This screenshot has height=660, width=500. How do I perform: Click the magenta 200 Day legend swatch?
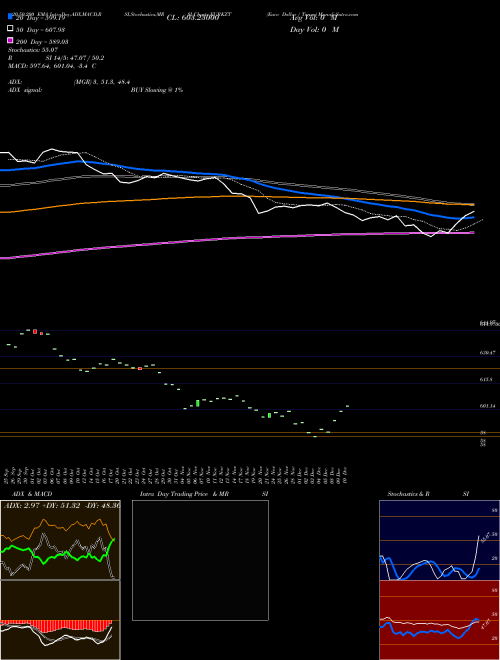coord(10,40)
